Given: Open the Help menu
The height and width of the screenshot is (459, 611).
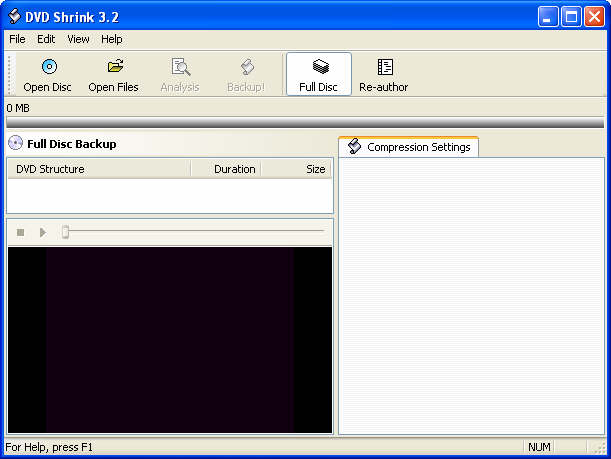Looking at the screenshot, I should pyautogui.click(x=111, y=39).
